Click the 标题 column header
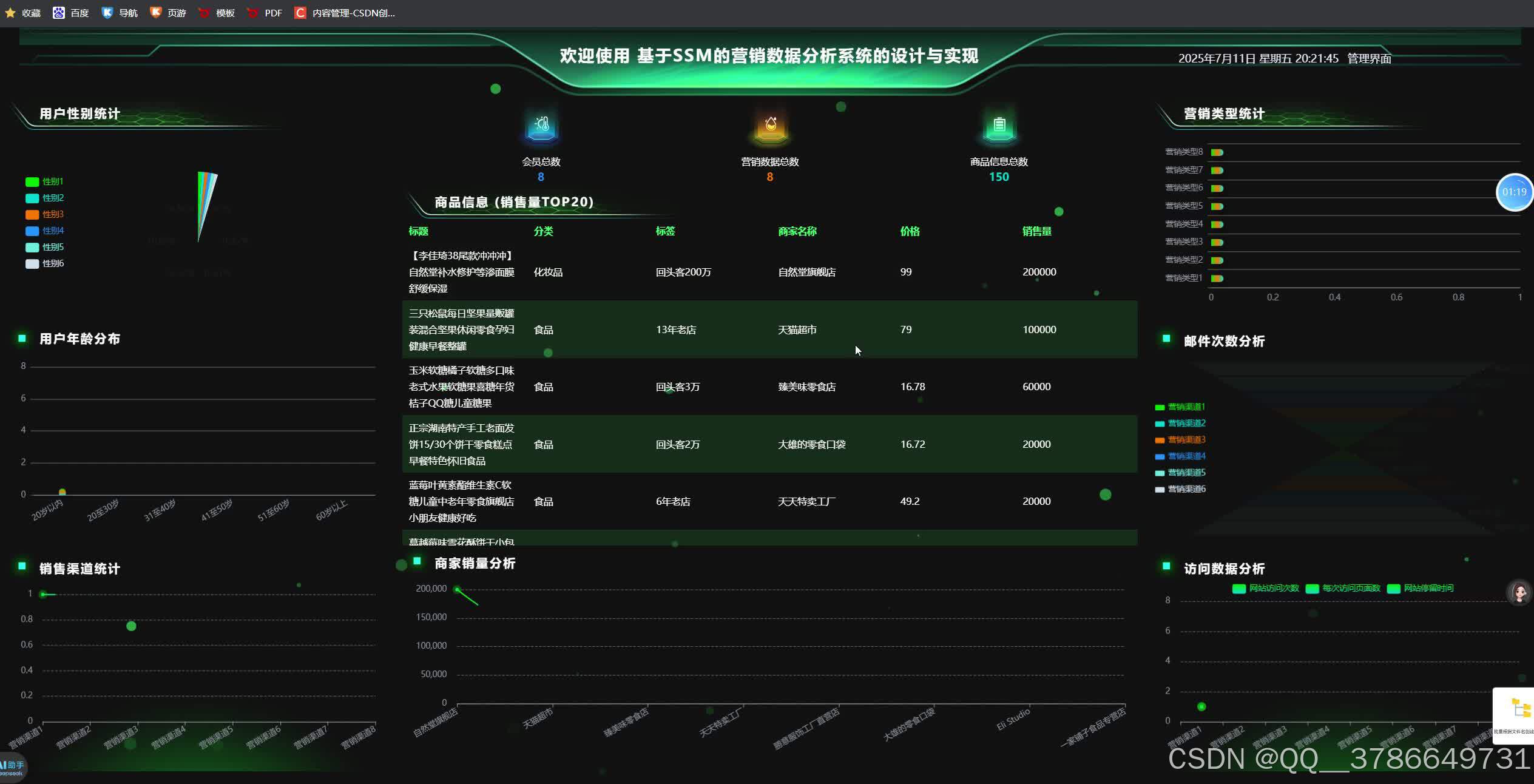The height and width of the screenshot is (784, 1534). (x=419, y=231)
